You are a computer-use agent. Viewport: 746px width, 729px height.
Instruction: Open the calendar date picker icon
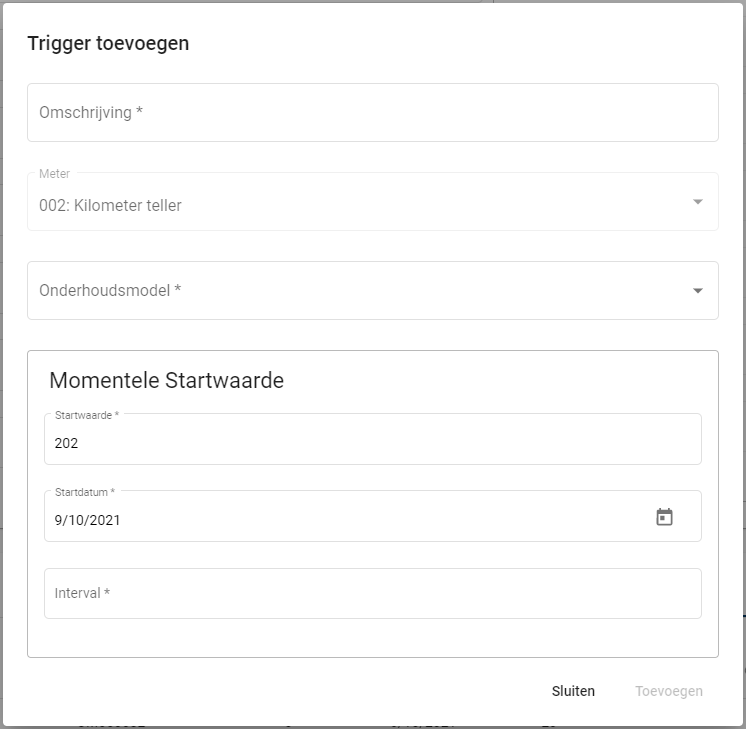point(664,517)
